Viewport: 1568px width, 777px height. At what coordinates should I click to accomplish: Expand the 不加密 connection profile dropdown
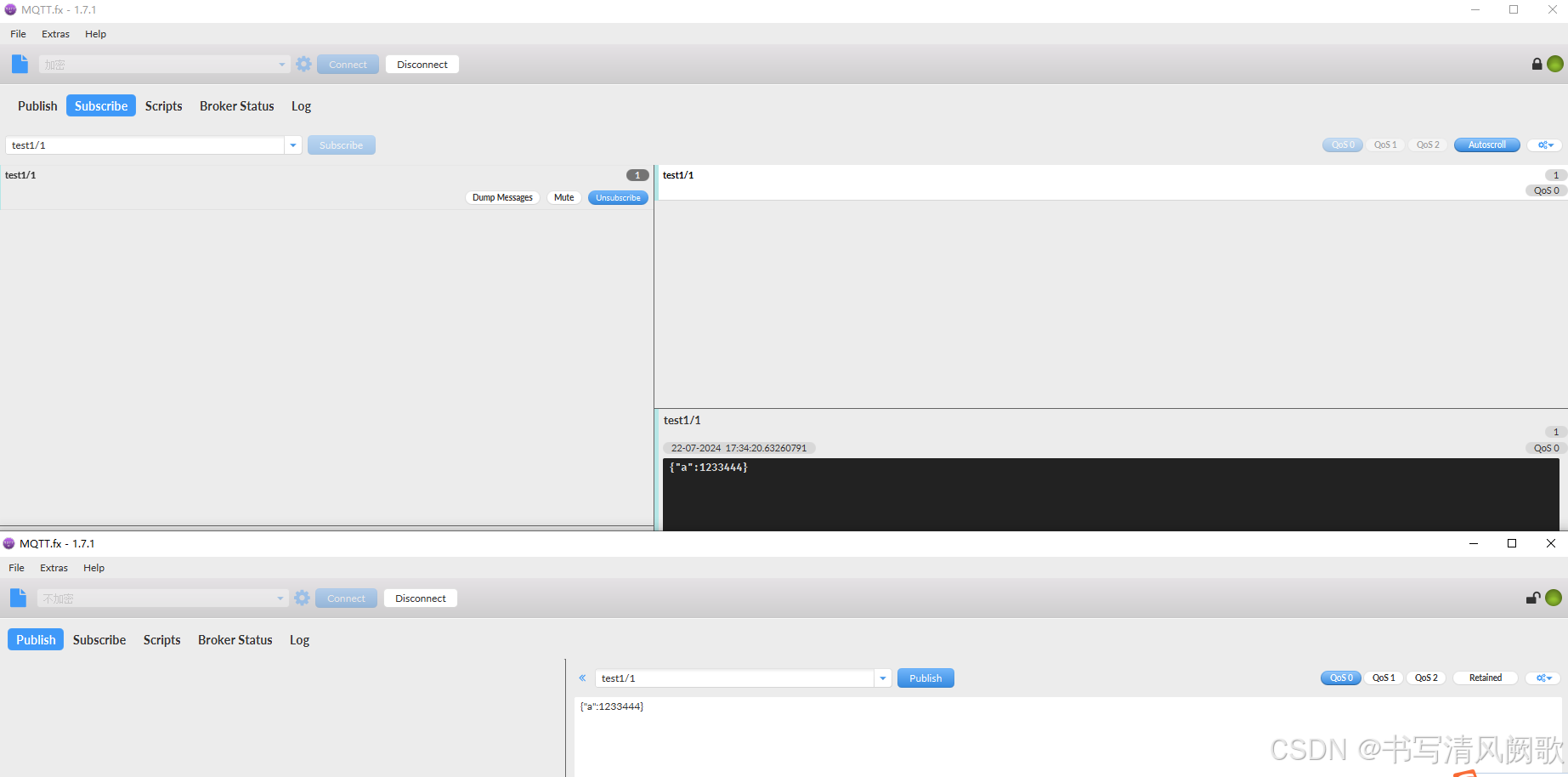(280, 598)
